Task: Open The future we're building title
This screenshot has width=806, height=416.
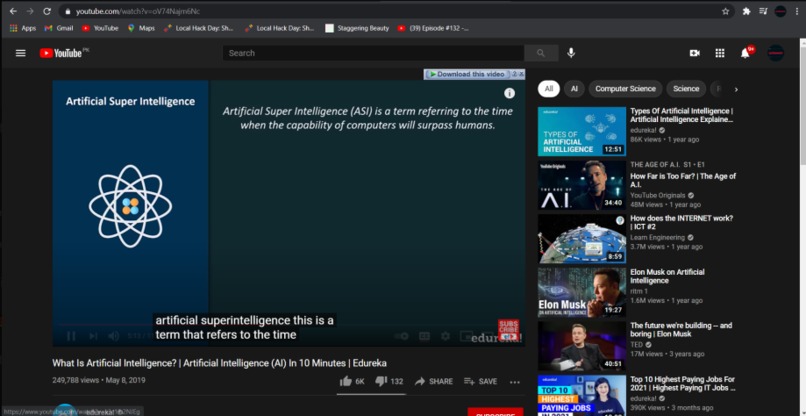Action: pyautogui.click(x=681, y=330)
